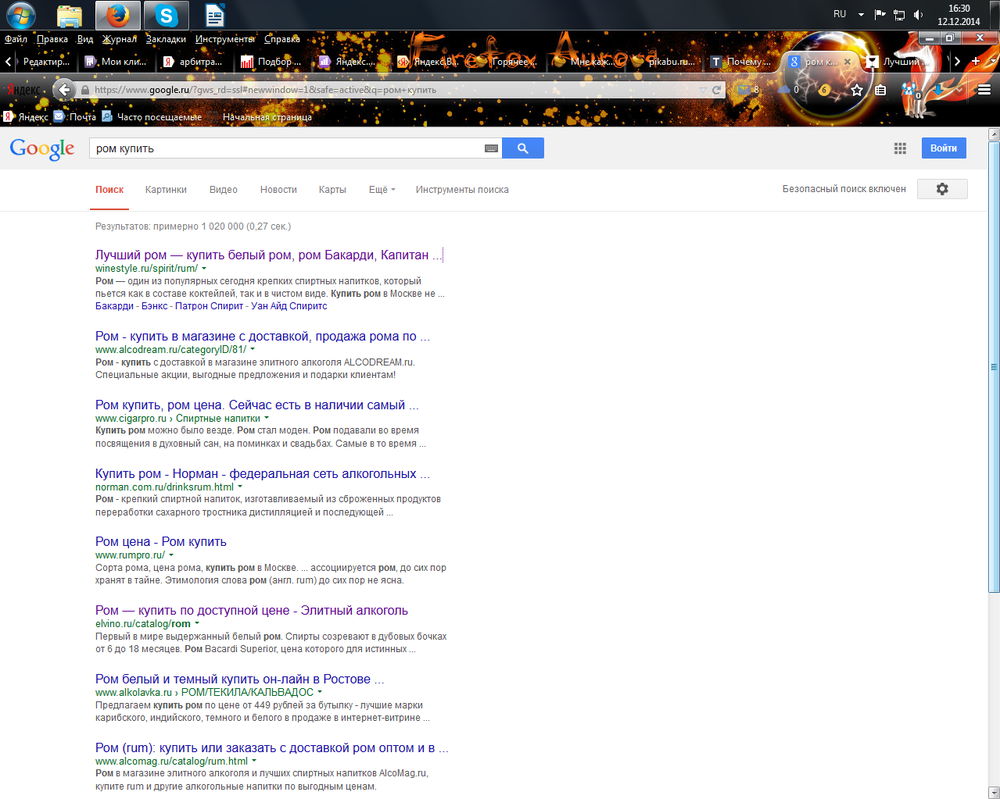
Task: Switch to the Видео search tab
Action: tap(223, 189)
